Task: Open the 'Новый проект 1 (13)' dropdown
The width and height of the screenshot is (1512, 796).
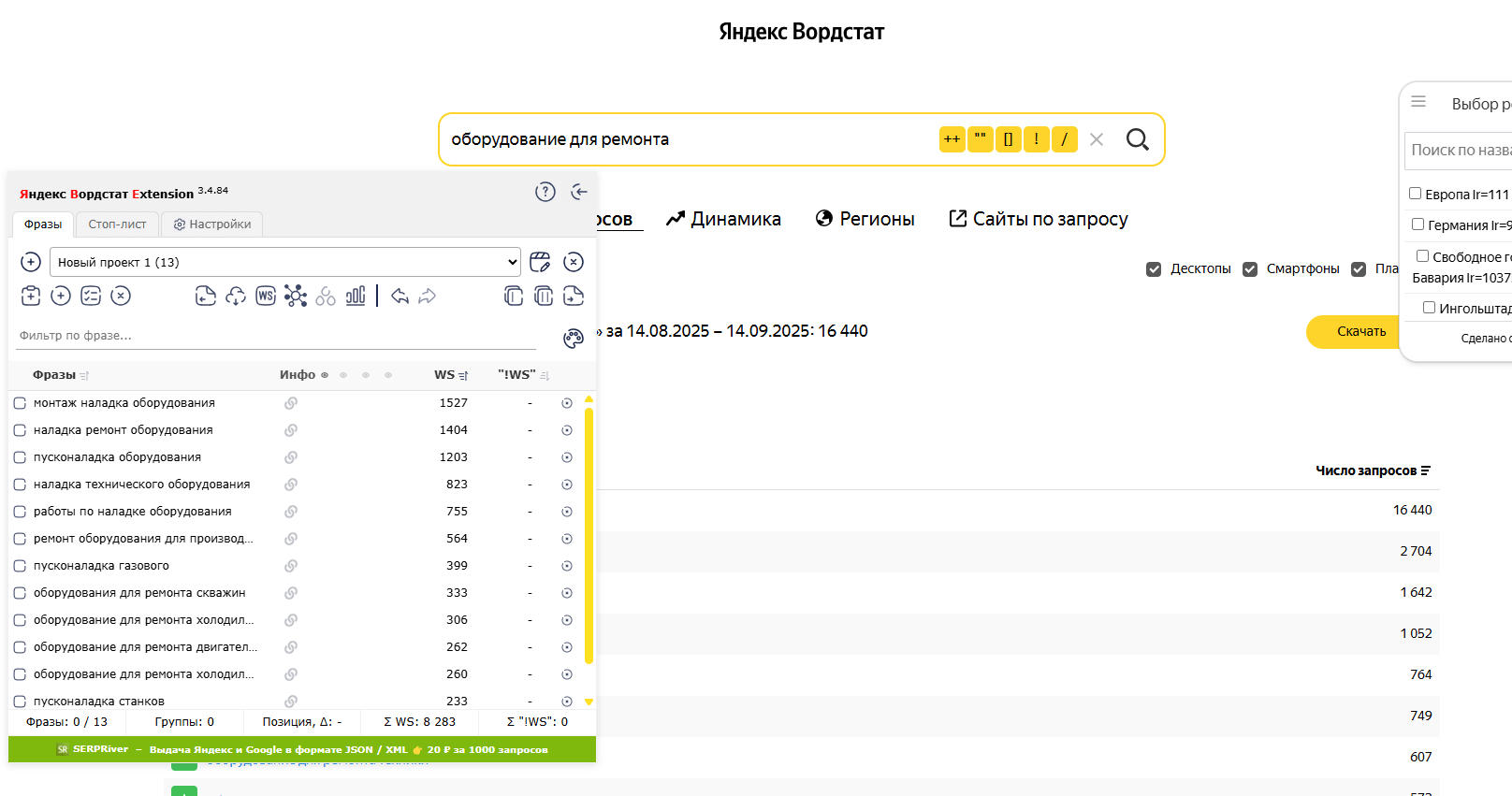Action: click(x=284, y=262)
